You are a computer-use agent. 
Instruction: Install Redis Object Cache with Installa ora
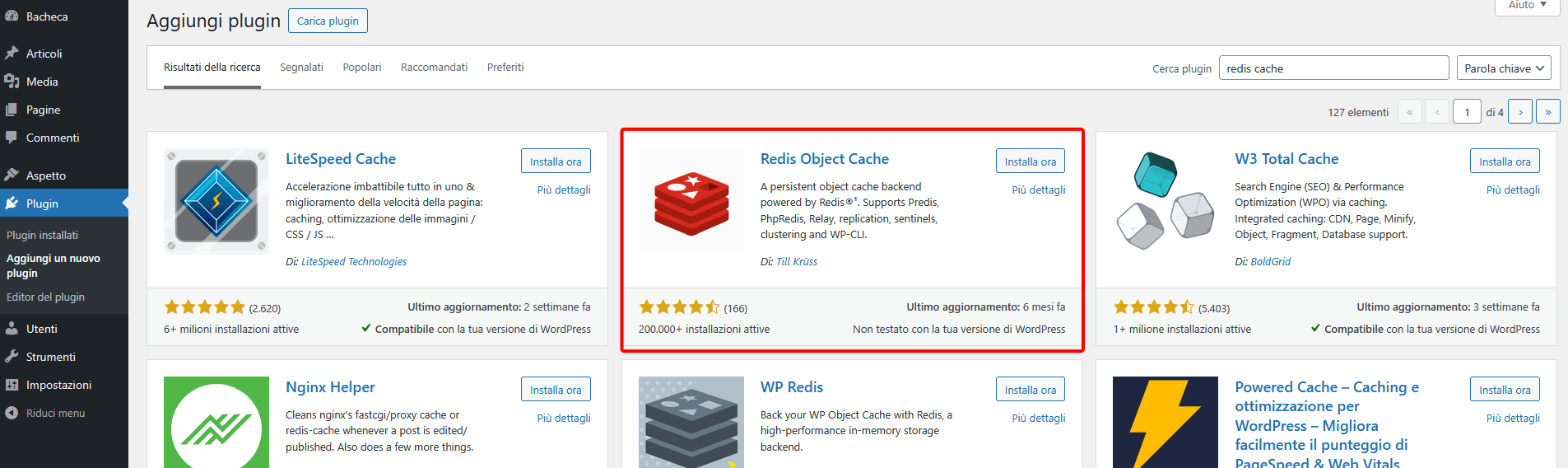click(x=1031, y=161)
